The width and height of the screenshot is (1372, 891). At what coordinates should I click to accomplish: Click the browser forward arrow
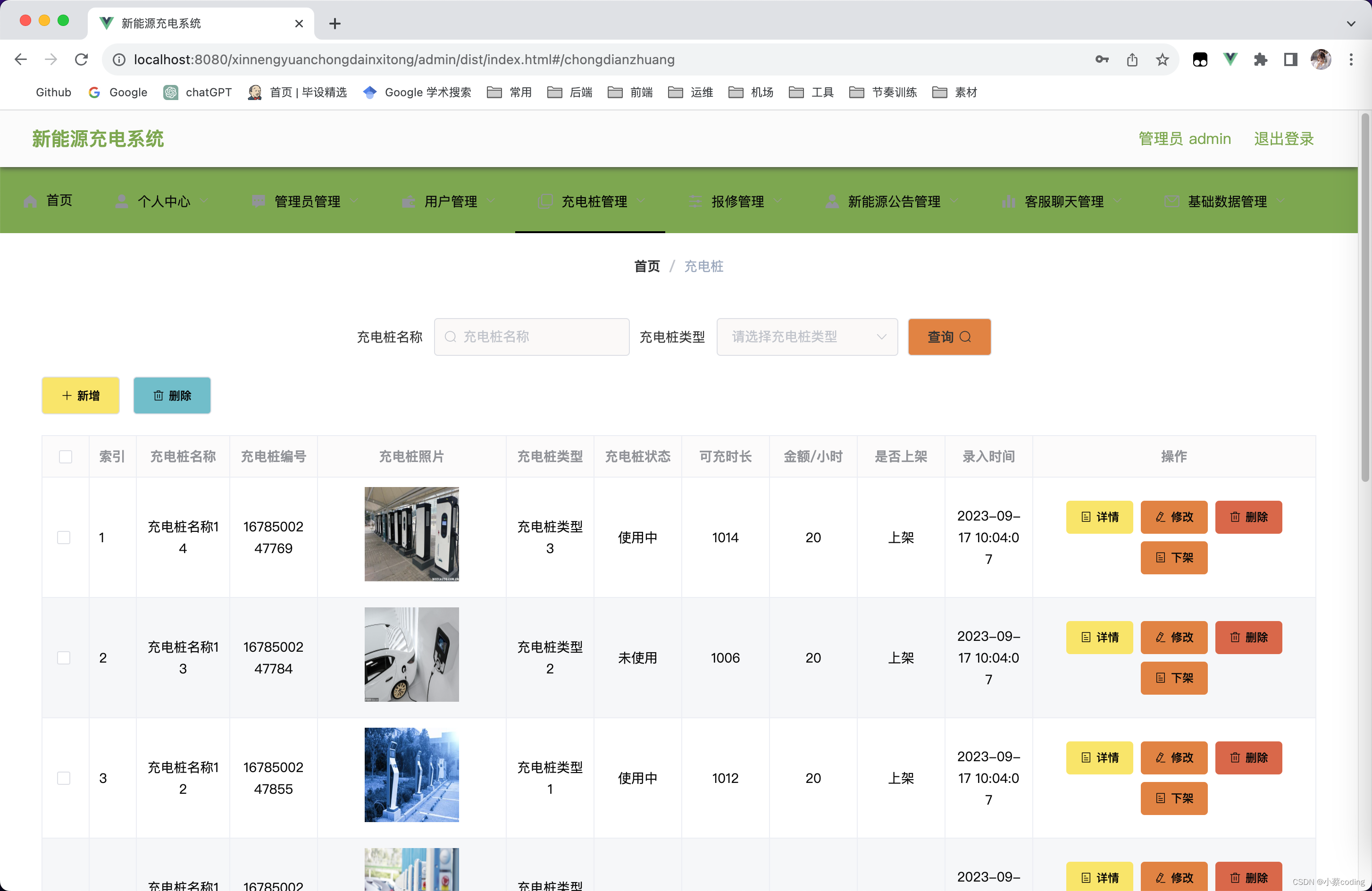tap(51, 59)
